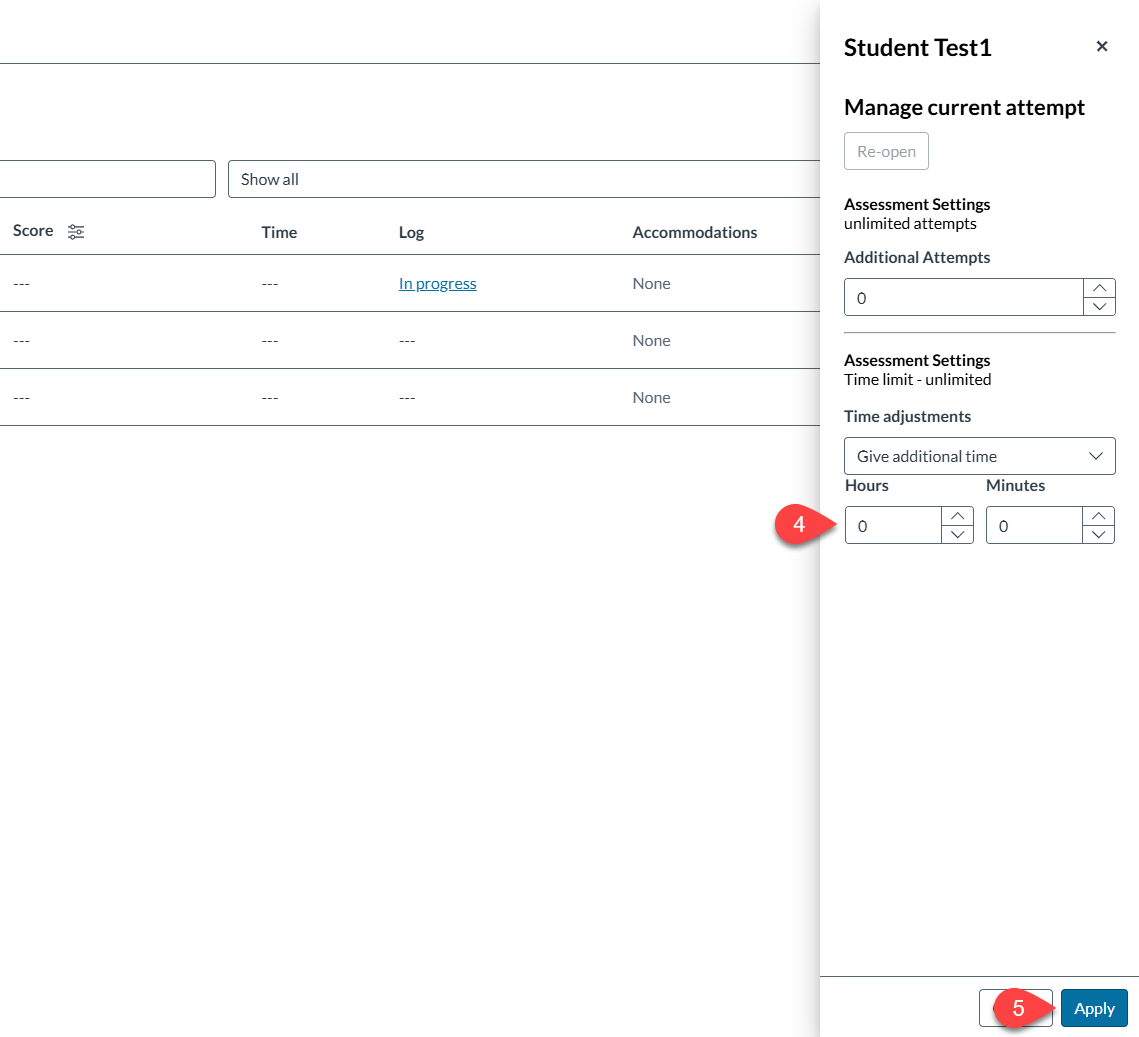
Task: Click into the Hours input field
Action: pyautogui.click(x=893, y=526)
